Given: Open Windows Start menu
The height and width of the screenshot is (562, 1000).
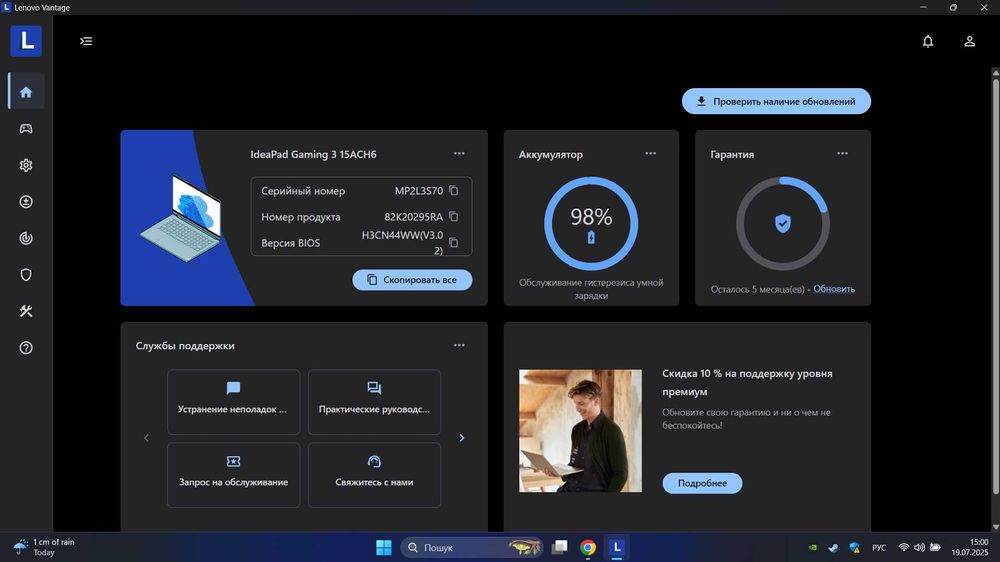Looking at the screenshot, I should [x=384, y=547].
